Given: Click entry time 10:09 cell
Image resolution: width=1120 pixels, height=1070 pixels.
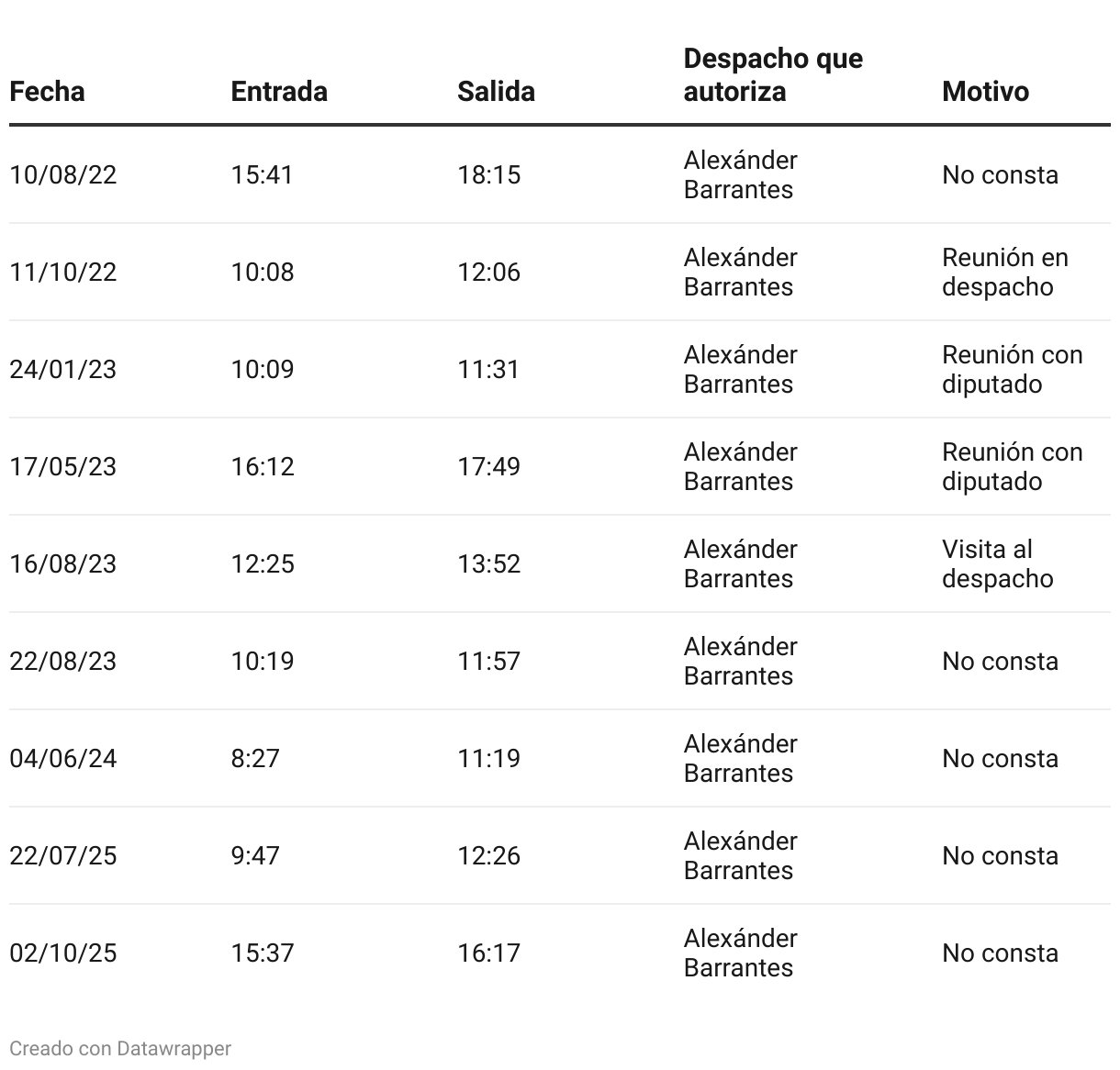Looking at the screenshot, I should pyautogui.click(x=263, y=369).
